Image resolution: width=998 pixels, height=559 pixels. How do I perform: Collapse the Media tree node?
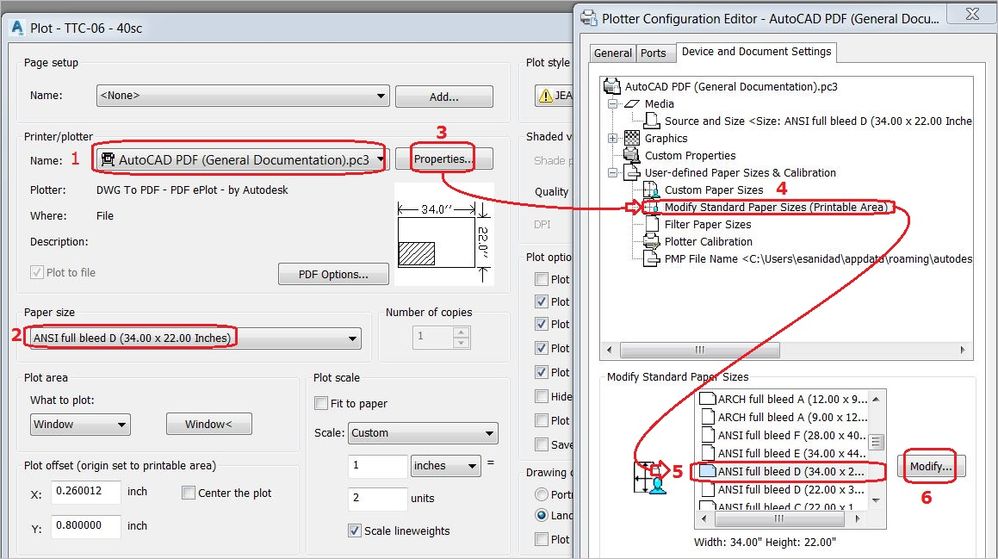(612, 104)
